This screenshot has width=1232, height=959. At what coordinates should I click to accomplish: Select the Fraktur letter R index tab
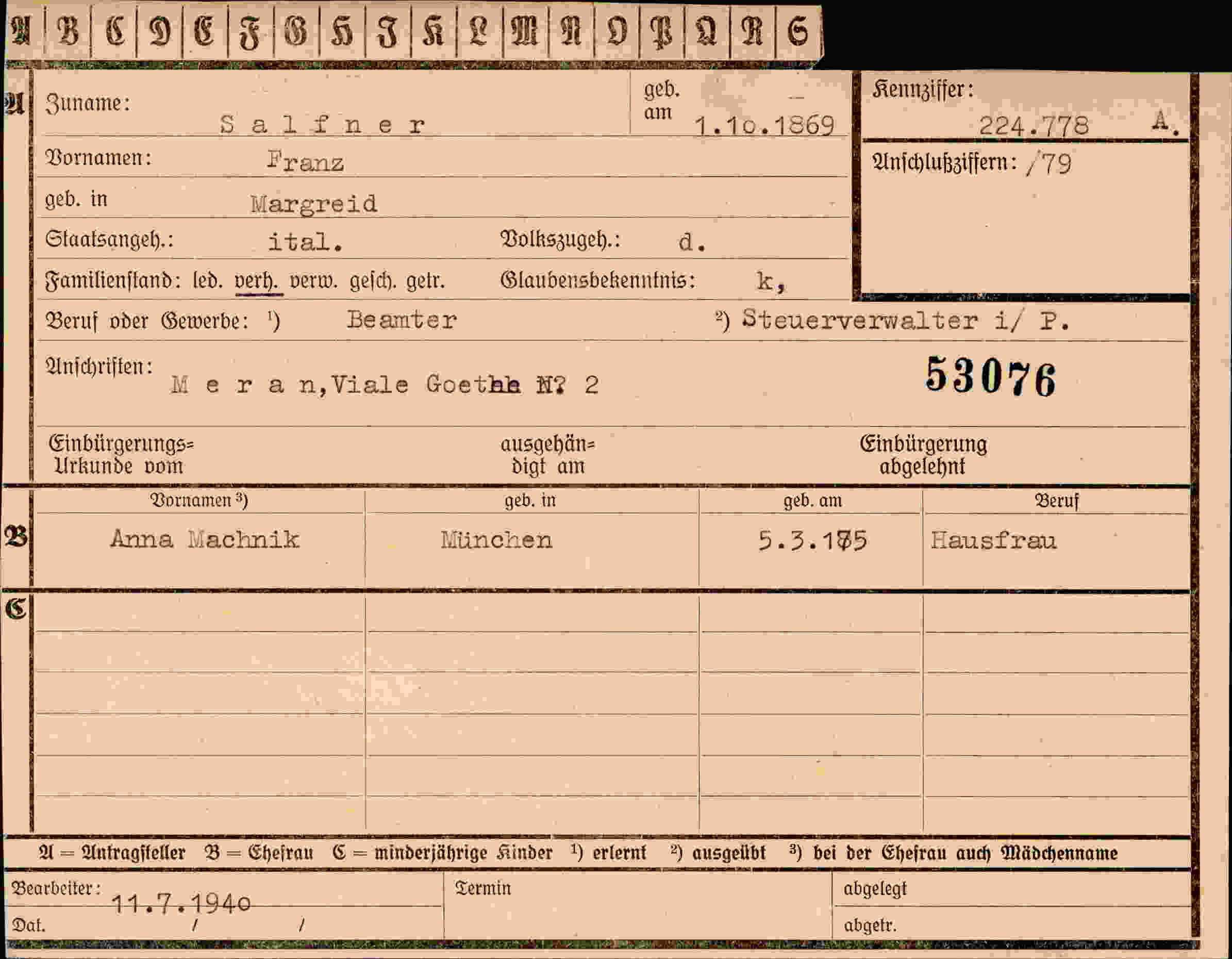click(x=753, y=31)
